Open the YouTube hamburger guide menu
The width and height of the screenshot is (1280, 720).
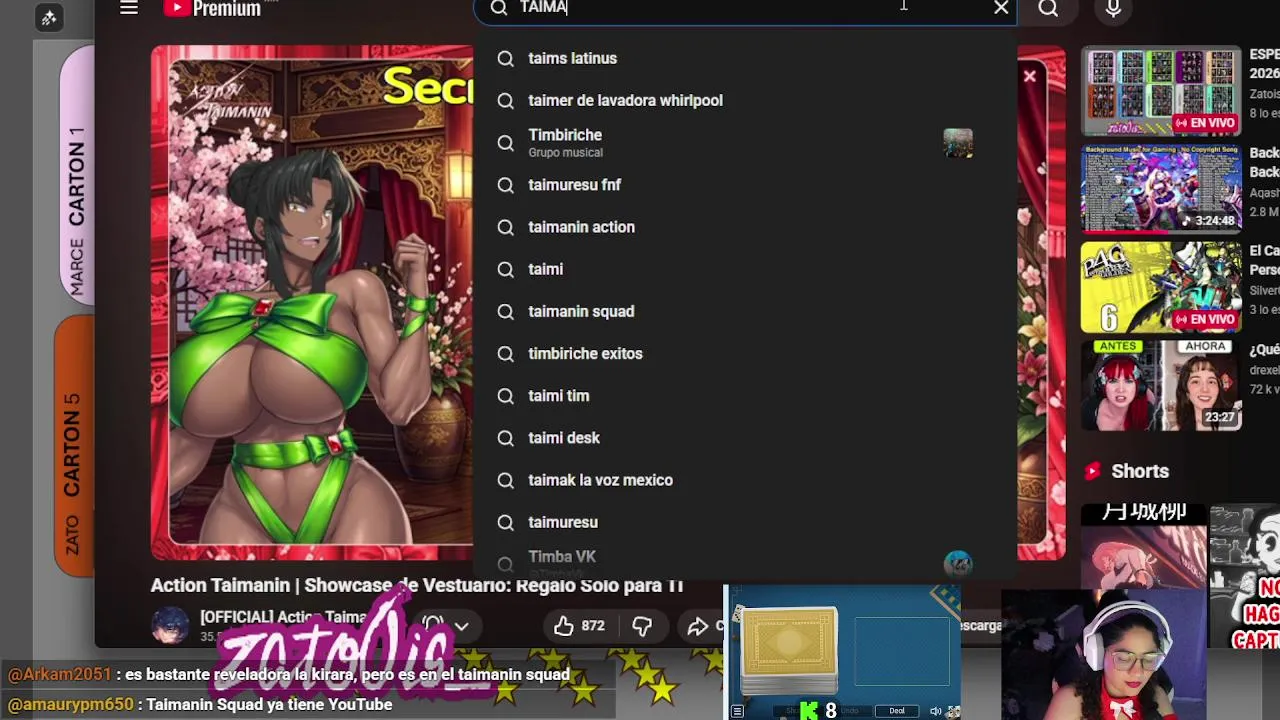(128, 8)
